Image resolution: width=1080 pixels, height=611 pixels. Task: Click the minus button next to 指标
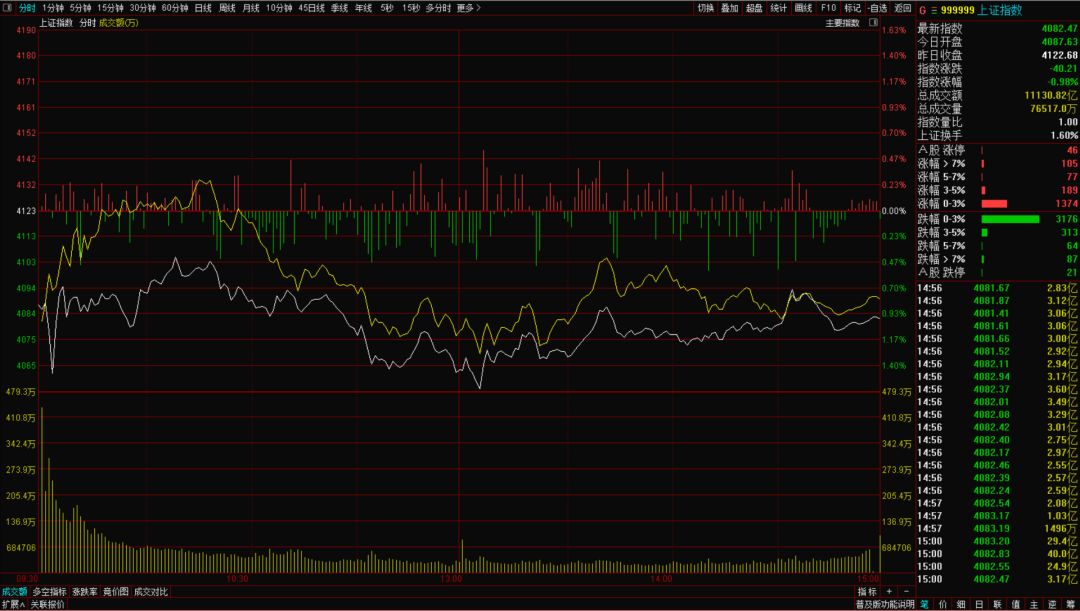point(904,592)
